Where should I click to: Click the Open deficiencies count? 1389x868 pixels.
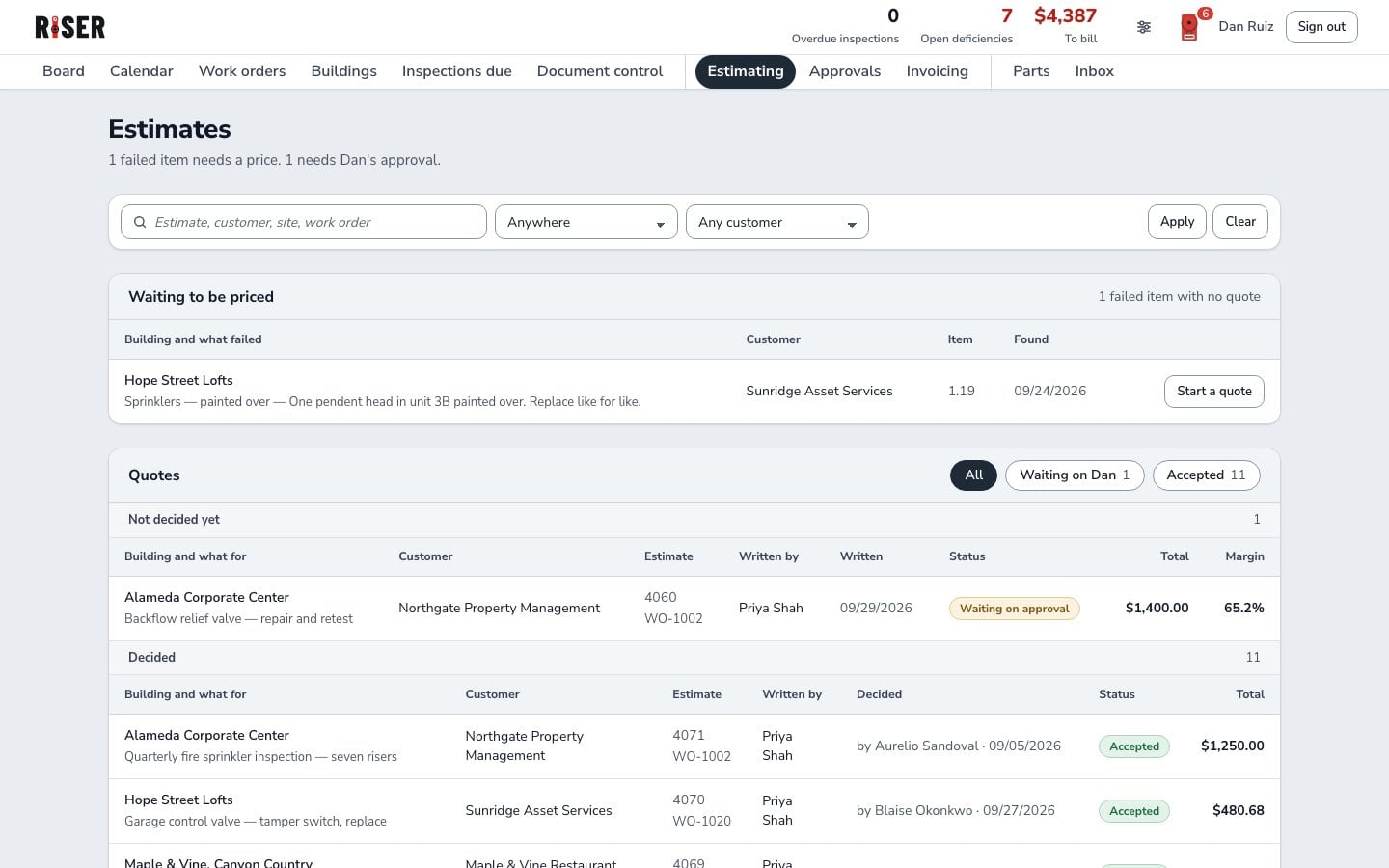pos(967,26)
